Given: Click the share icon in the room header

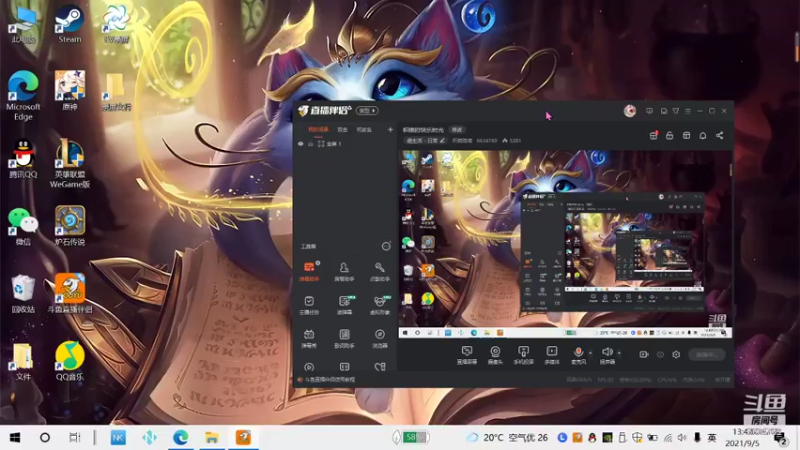Looking at the screenshot, I should coord(719,135).
